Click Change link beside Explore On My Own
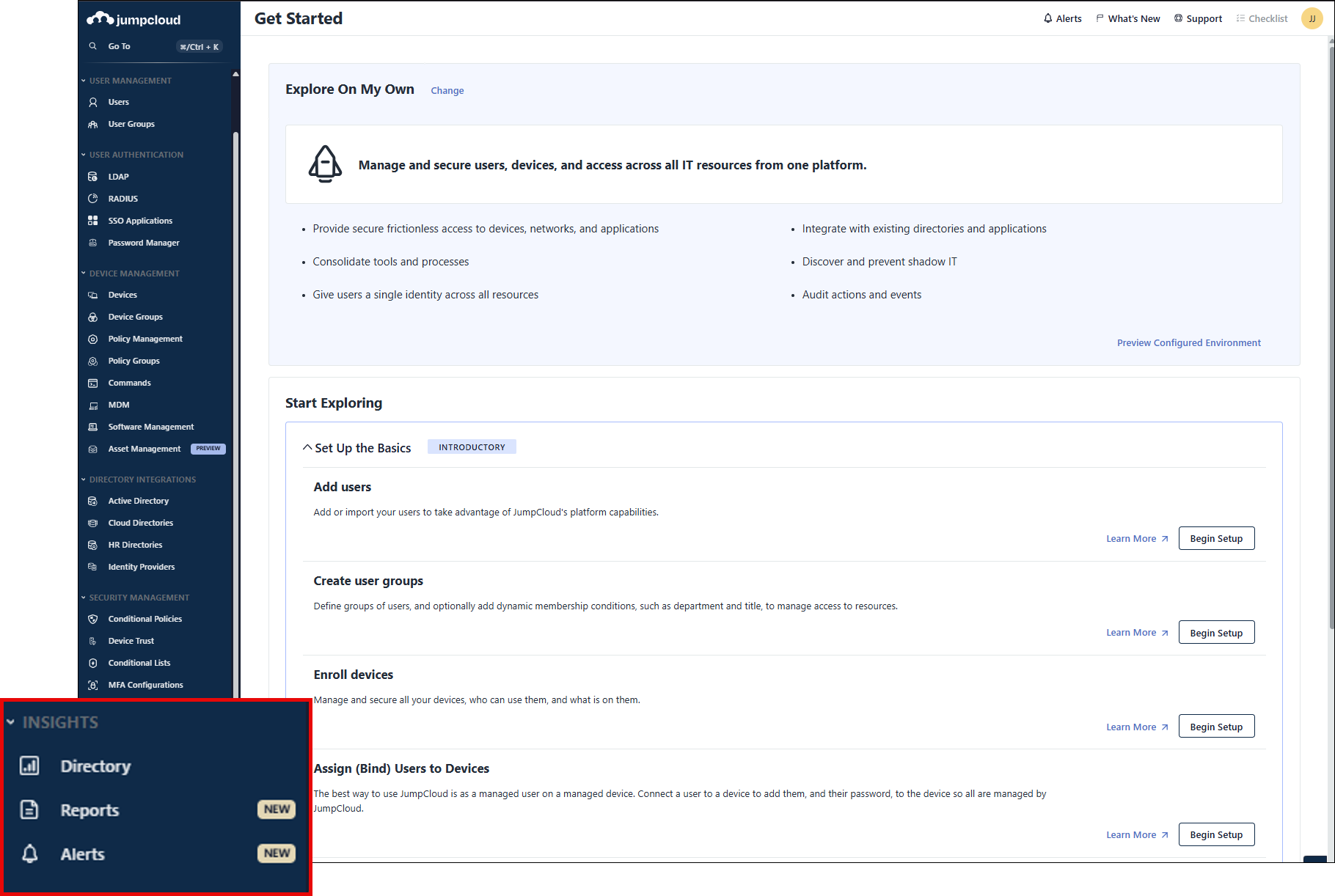This screenshot has width=1335, height=896. pyautogui.click(x=447, y=91)
